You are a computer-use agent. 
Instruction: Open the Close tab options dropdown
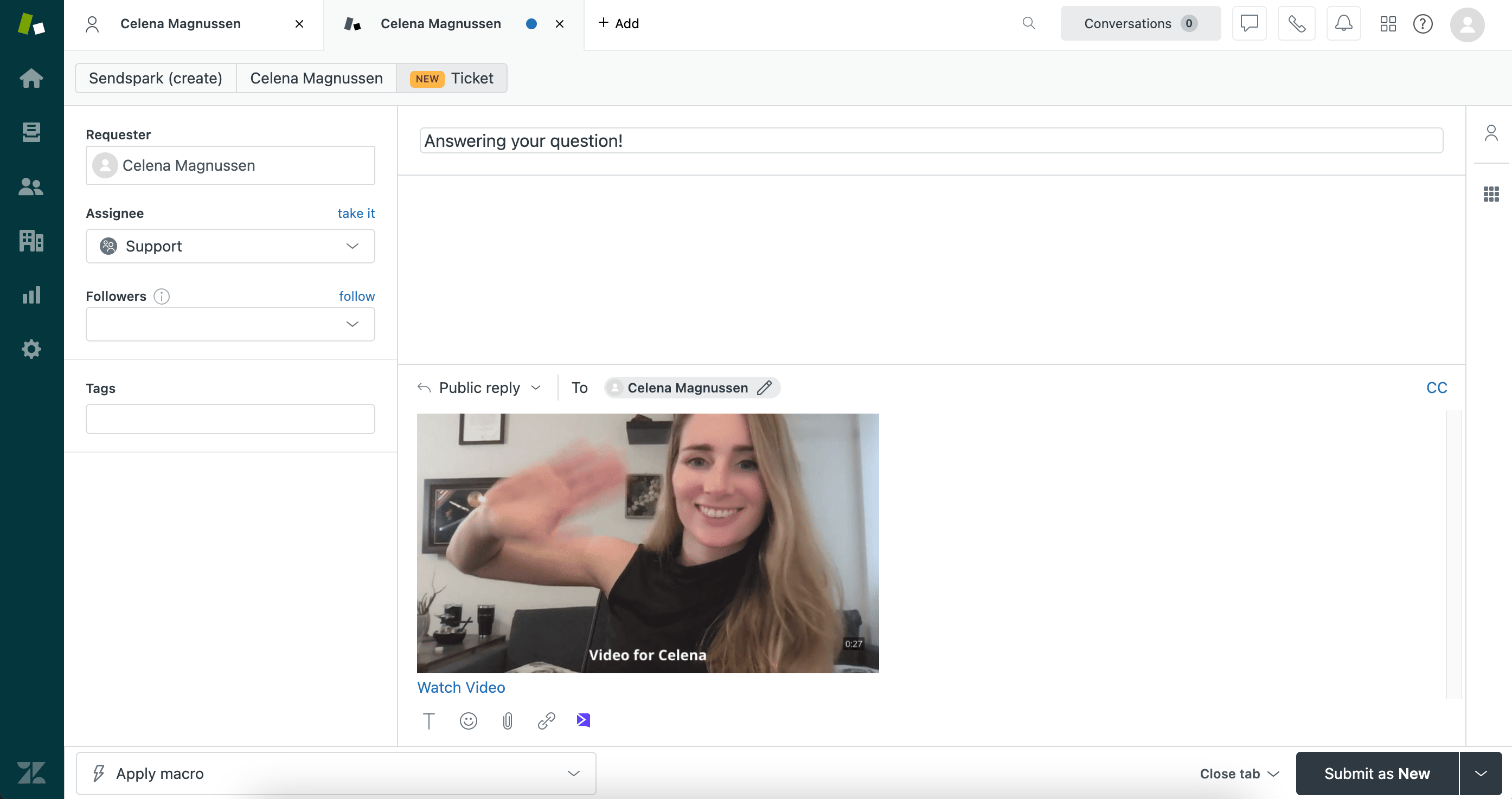click(x=1239, y=773)
